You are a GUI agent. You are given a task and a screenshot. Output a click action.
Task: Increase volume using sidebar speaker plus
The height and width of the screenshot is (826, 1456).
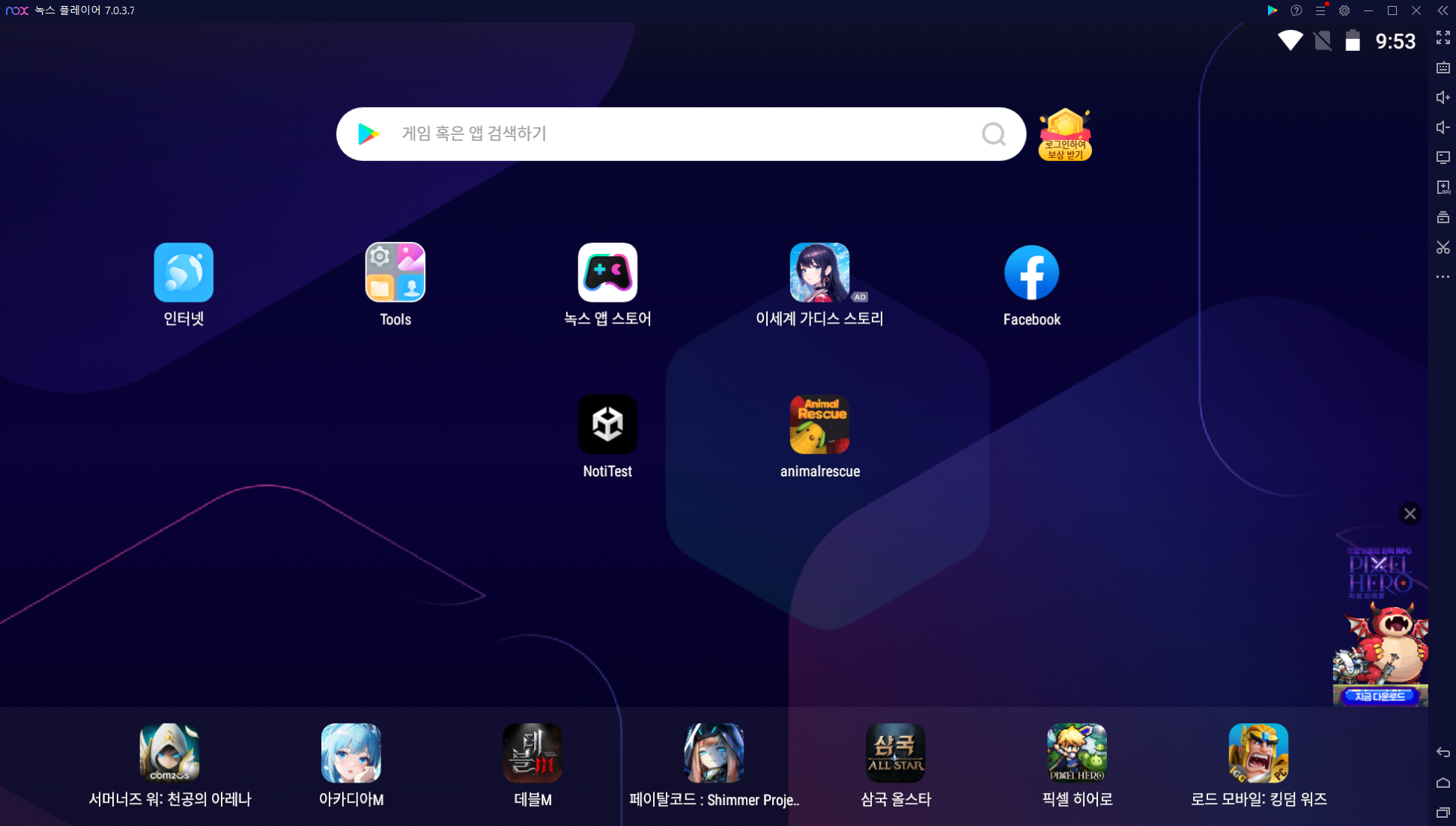pos(1443,97)
